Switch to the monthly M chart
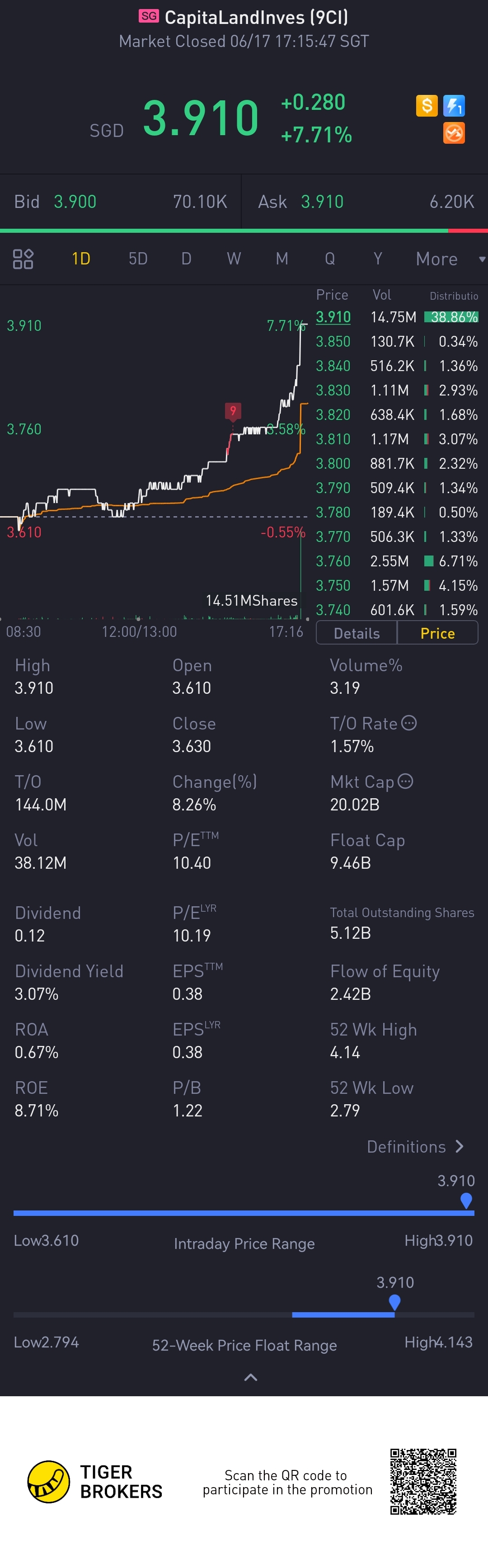 point(282,259)
